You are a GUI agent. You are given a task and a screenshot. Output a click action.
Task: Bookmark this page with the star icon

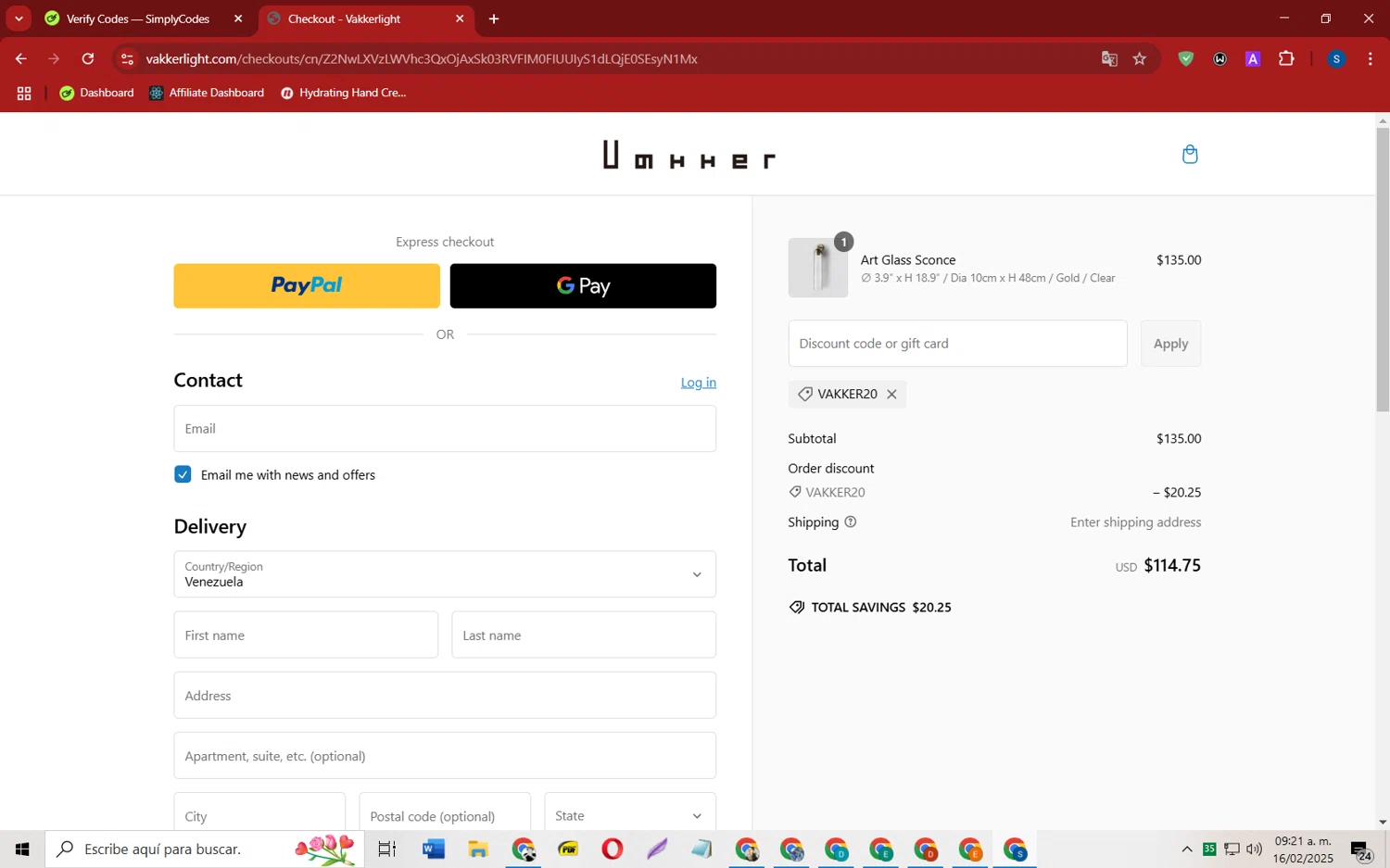1140,58
